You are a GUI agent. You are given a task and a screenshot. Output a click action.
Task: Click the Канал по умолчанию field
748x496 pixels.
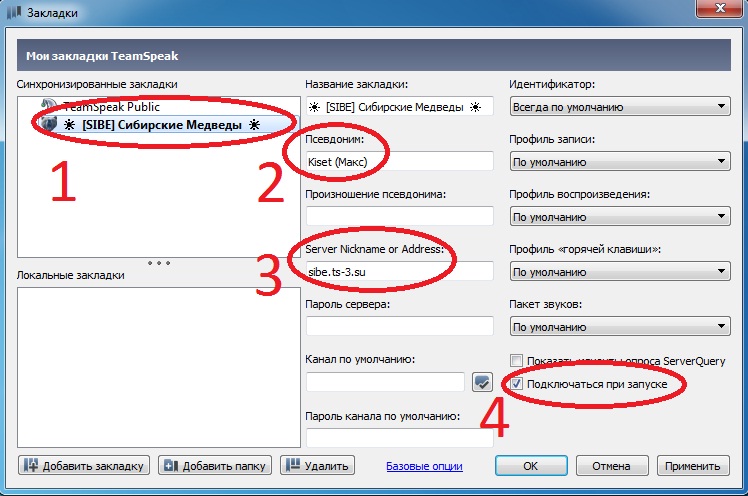coord(385,382)
